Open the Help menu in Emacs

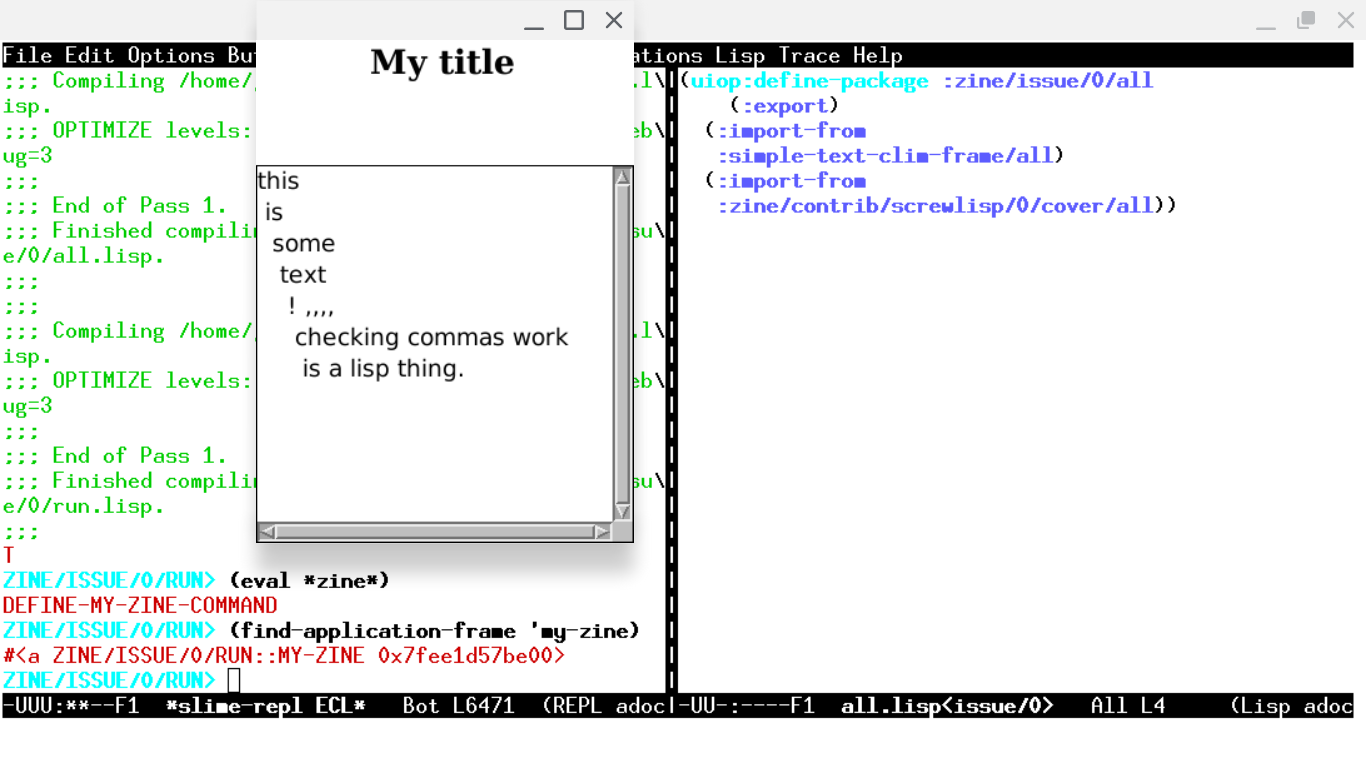coord(878,56)
